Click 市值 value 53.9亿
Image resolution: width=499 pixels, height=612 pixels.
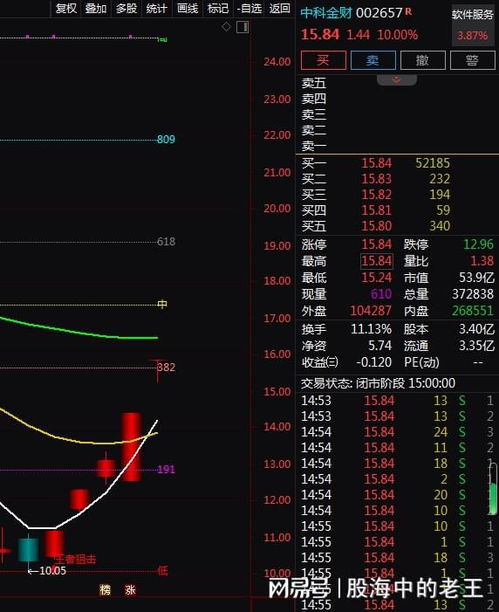(x=477, y=278)
